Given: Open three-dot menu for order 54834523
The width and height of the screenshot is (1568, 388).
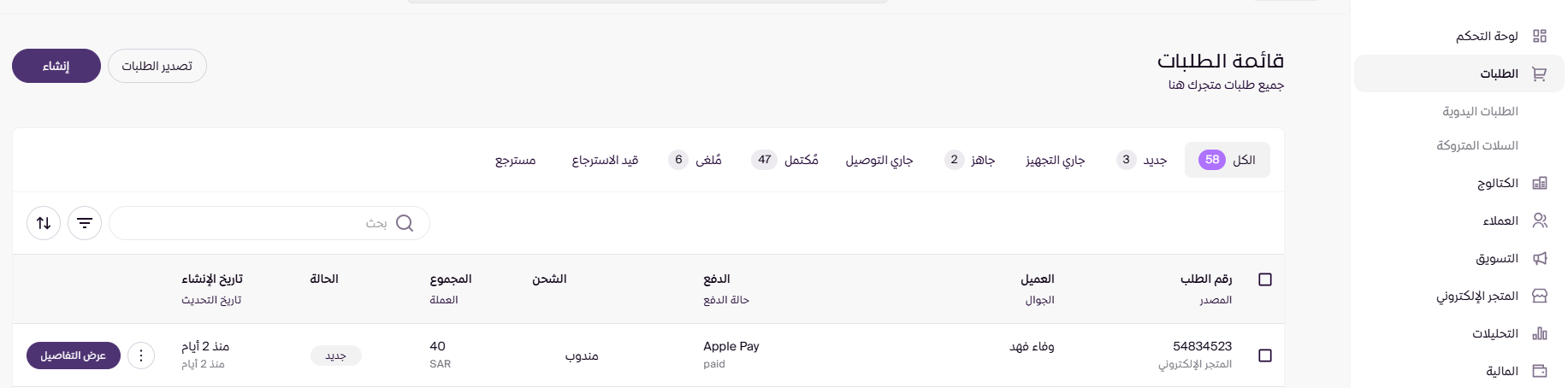Looking at the screenshot, I should pyautogui.click(x=141, y=356).
